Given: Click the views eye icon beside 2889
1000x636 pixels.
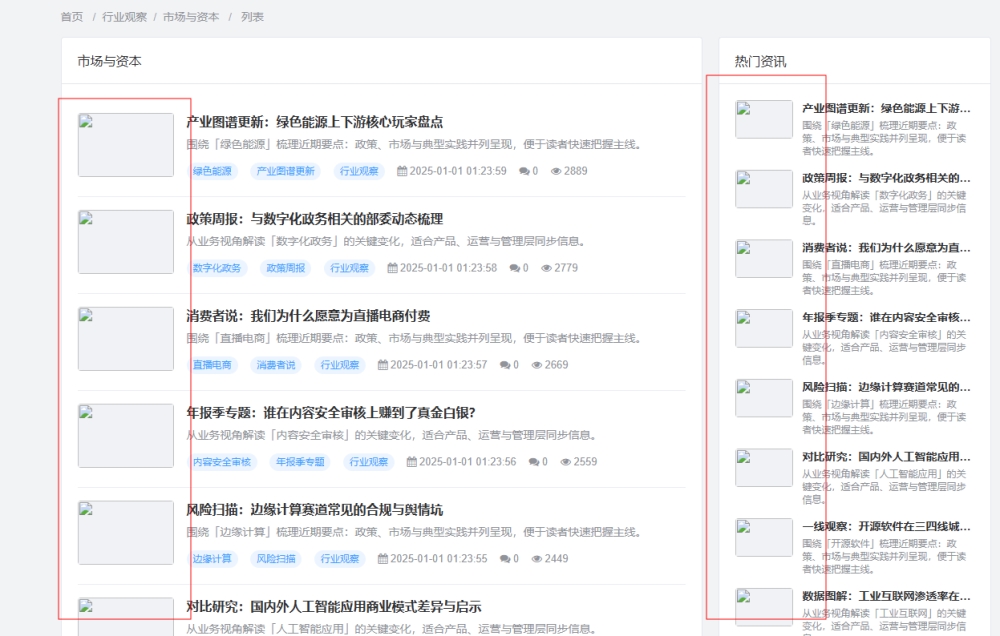Looking at the screenshot, I should click(556, 171).
